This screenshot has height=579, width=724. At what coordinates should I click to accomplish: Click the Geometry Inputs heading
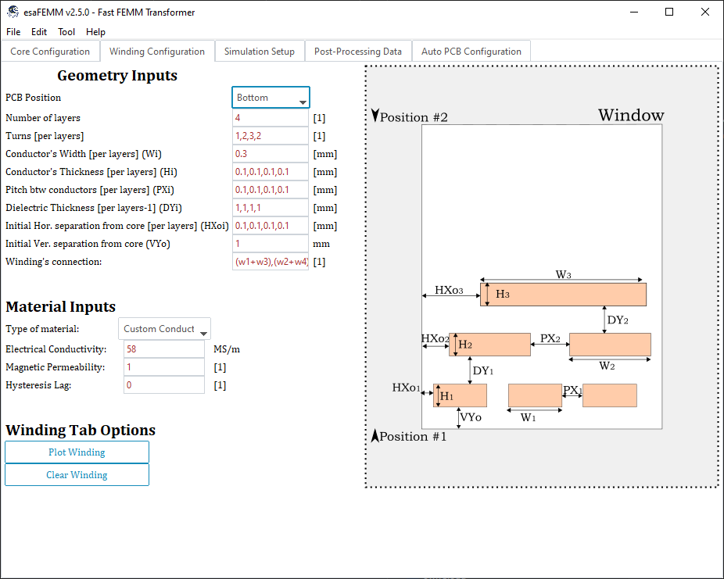point(117,75)
